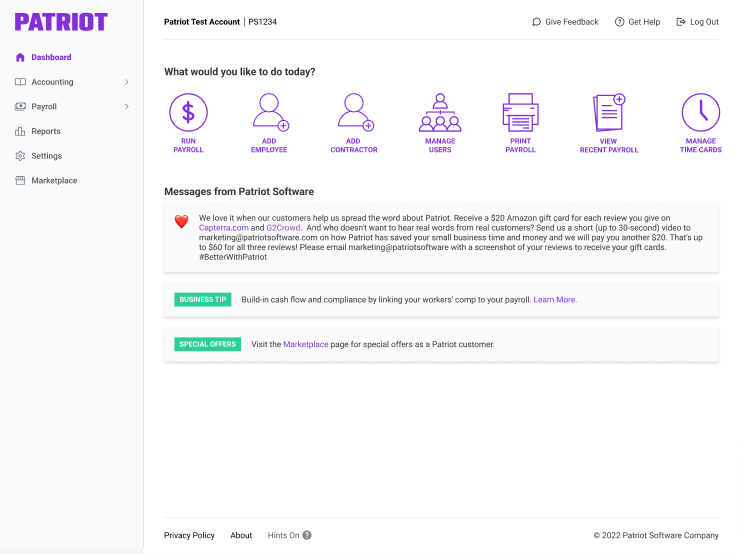Click the #BetterWithPatriot hashtag text
The height and width of the screenshot is (554, 739).
tap(233, 257)
